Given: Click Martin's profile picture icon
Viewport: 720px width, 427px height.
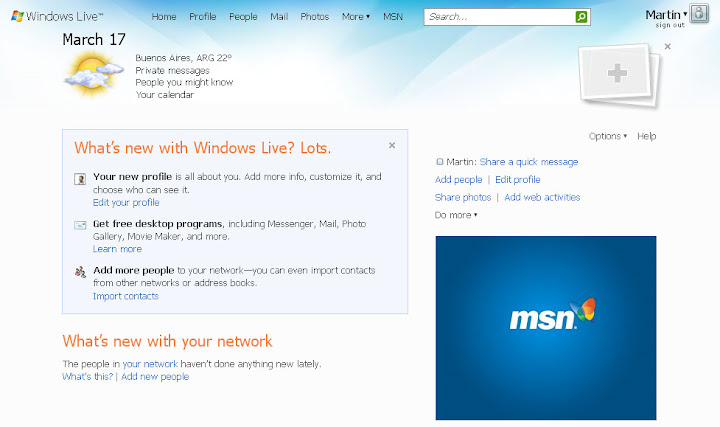Looking at the screenshot, I should coord(699,13).
